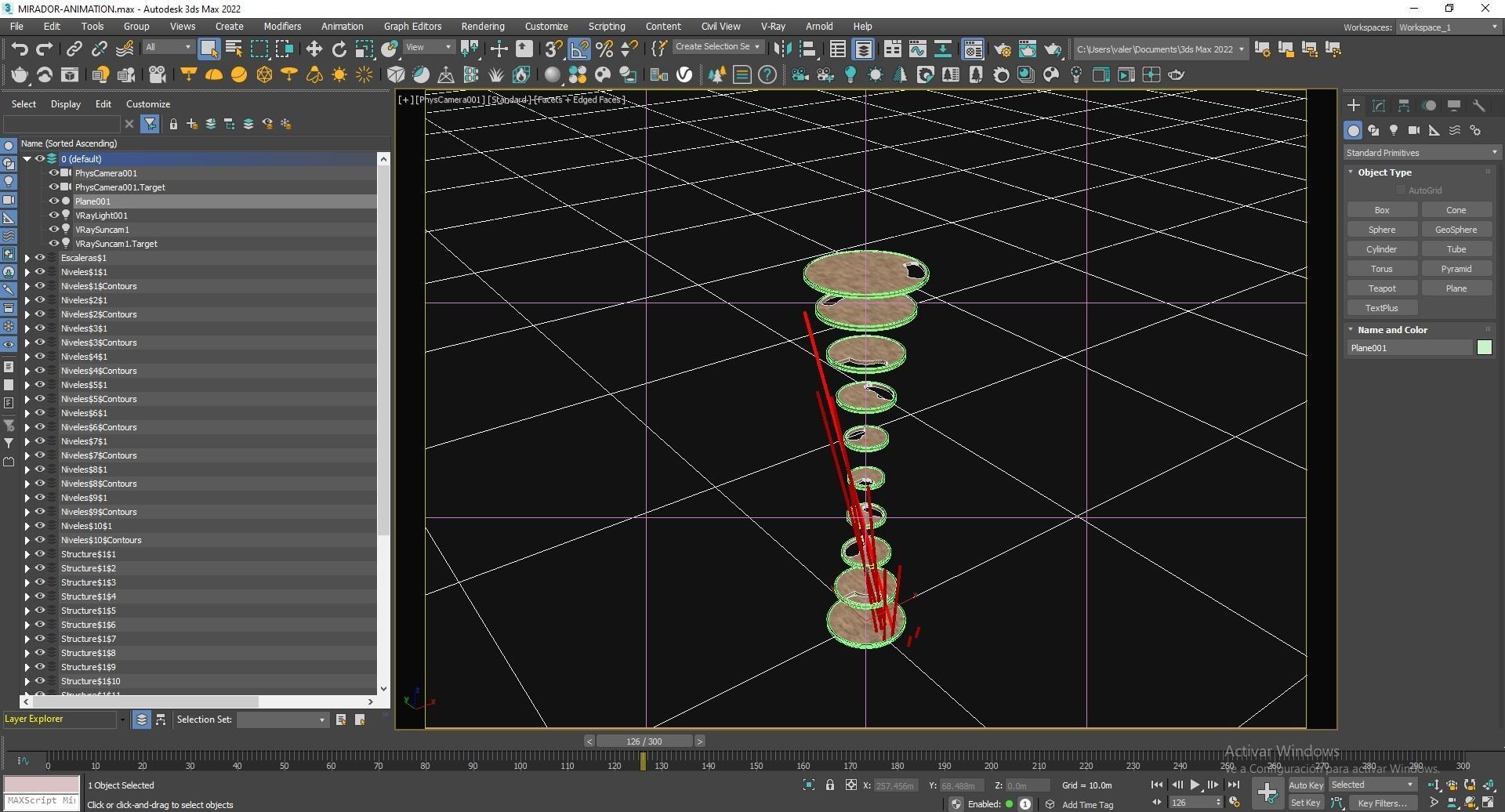Viewport: 1505px width, 812px height.
Task: Toggle visibility of Structure$1$1 layer
Action: pos(40,553)
